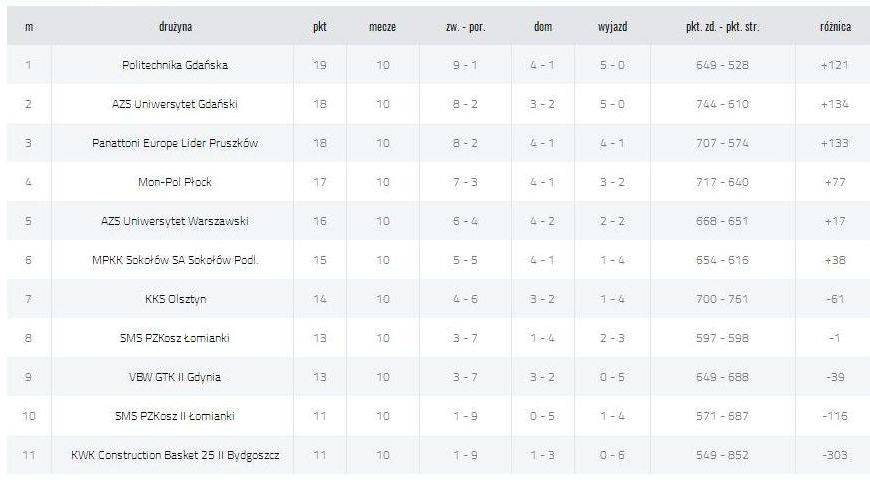
Task: Sort table by drużyna column header
Action: click(x=175, y=26)
